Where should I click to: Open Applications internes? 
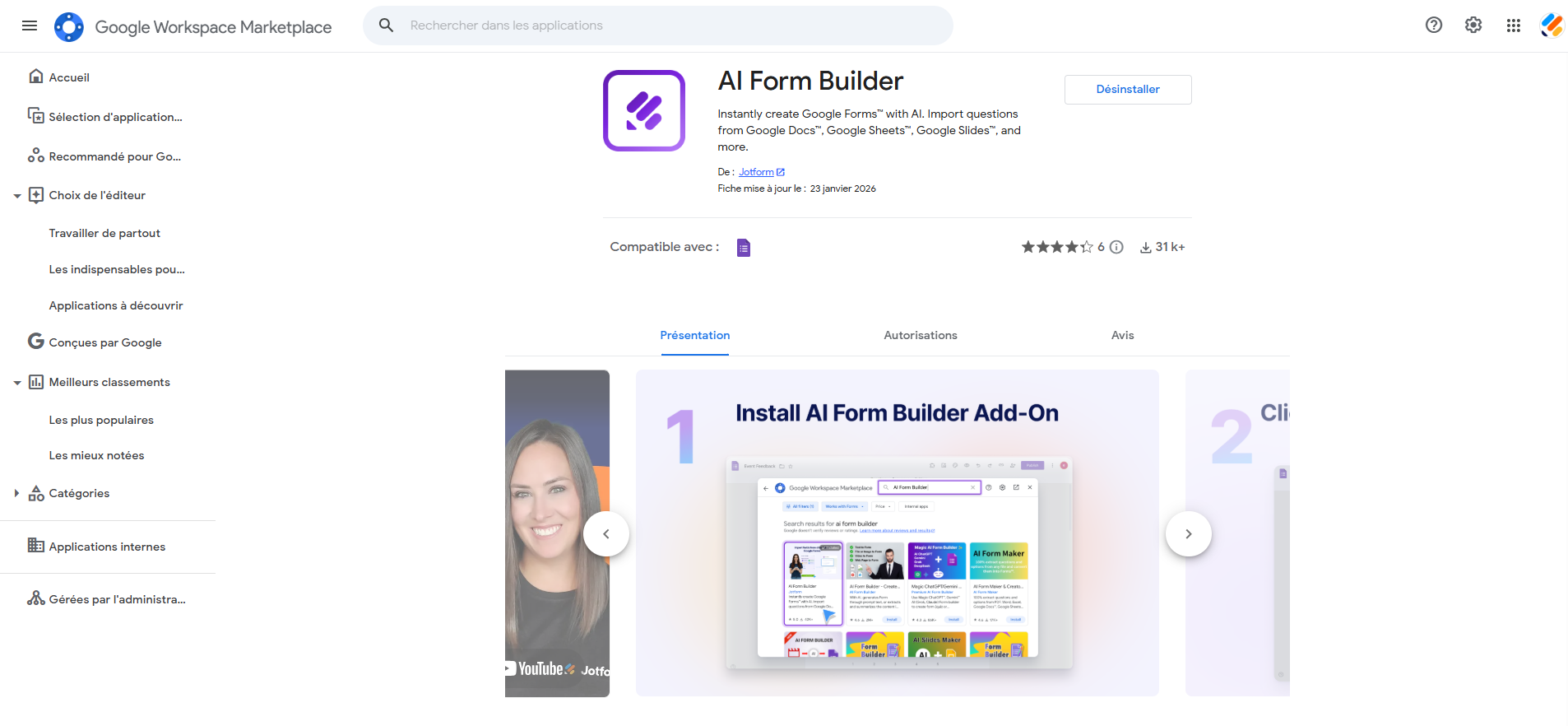pyautogui.click(x=108, y=547)
